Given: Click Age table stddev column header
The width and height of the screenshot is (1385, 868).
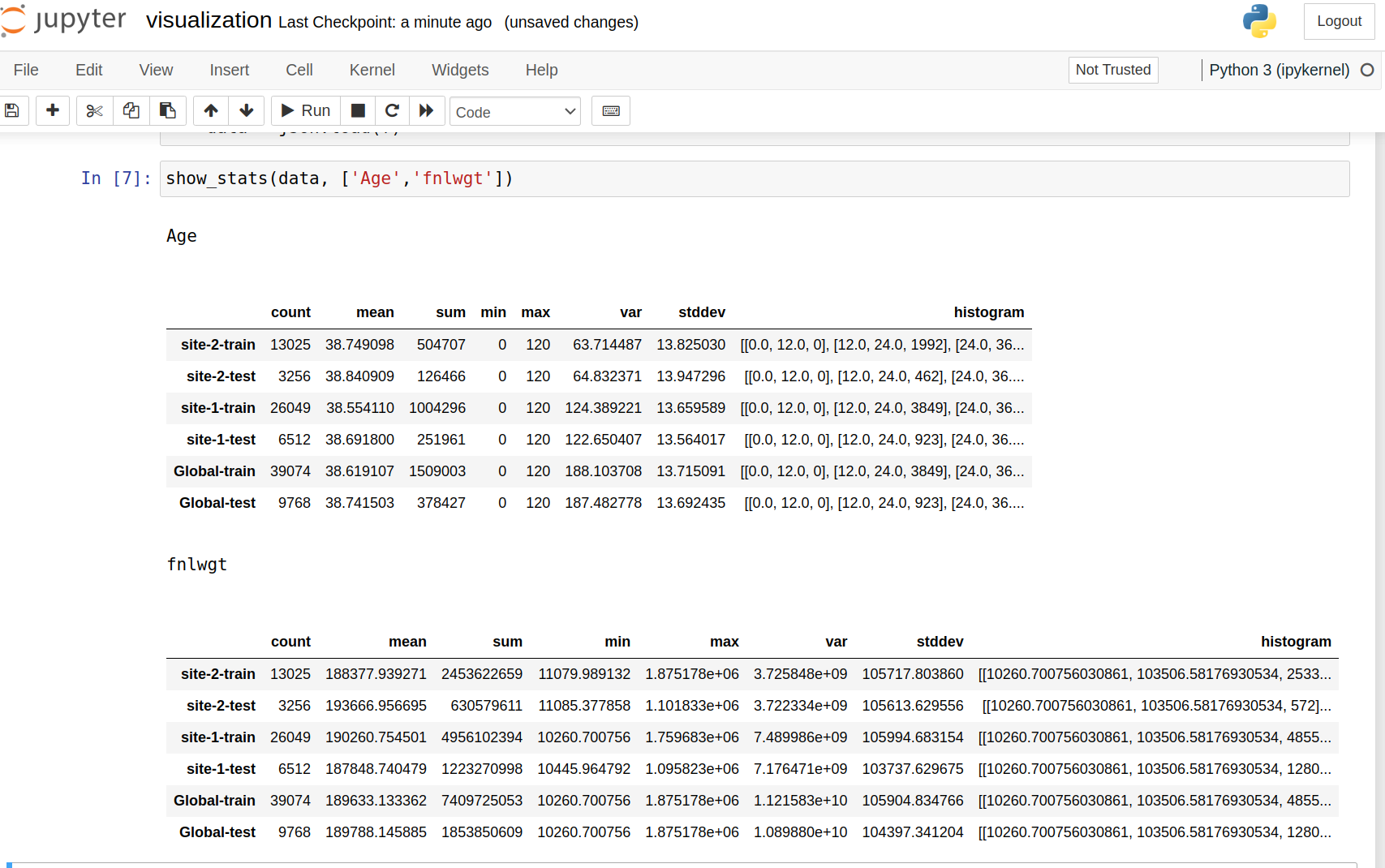Looking at the screenshot, I should (702, 312).
